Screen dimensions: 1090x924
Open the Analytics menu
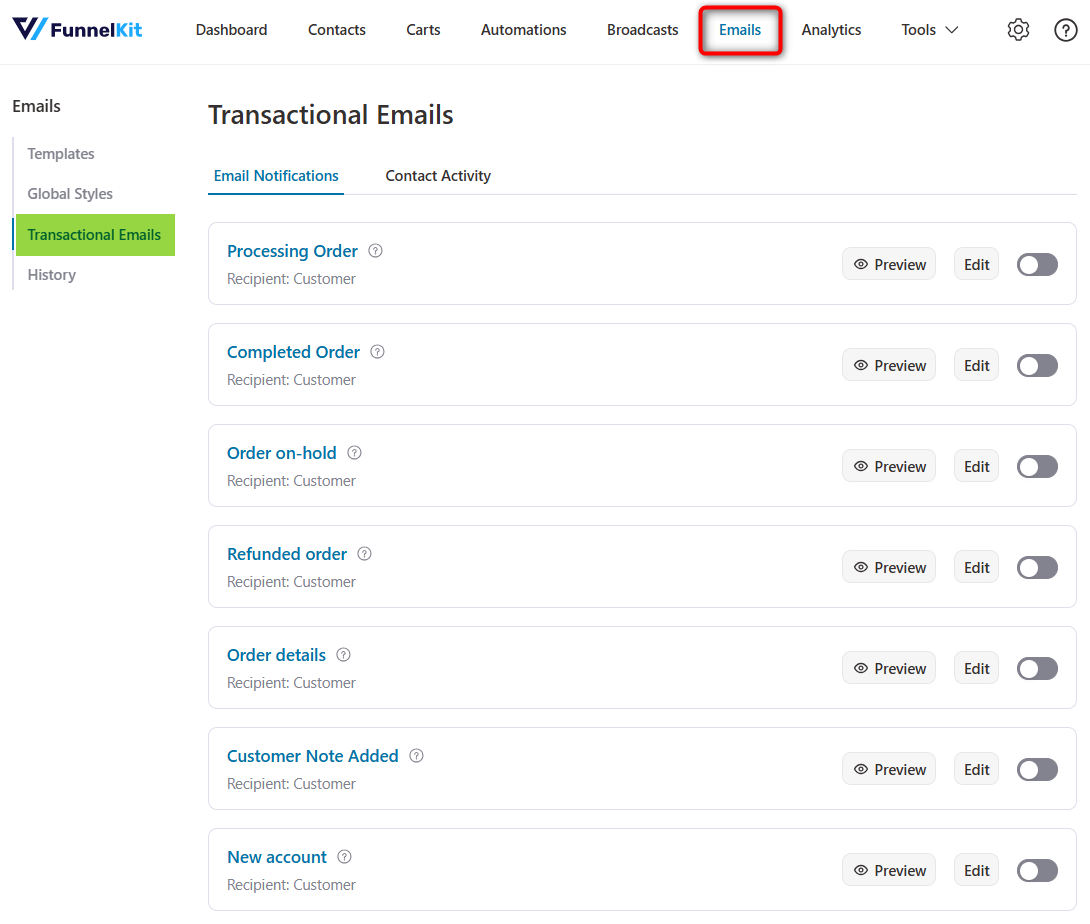pyautogui.click(x=831, y=30)
